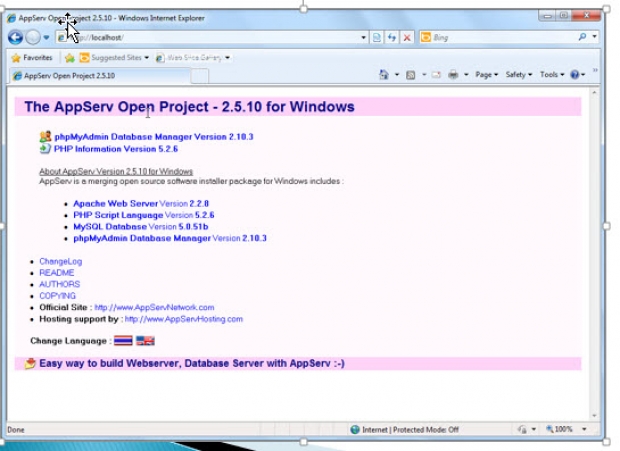Select the AppServ Open Project 2.5.10 tab
This screenshot has width=620, height=451.
pyautogui.click(x=100, y=75)
